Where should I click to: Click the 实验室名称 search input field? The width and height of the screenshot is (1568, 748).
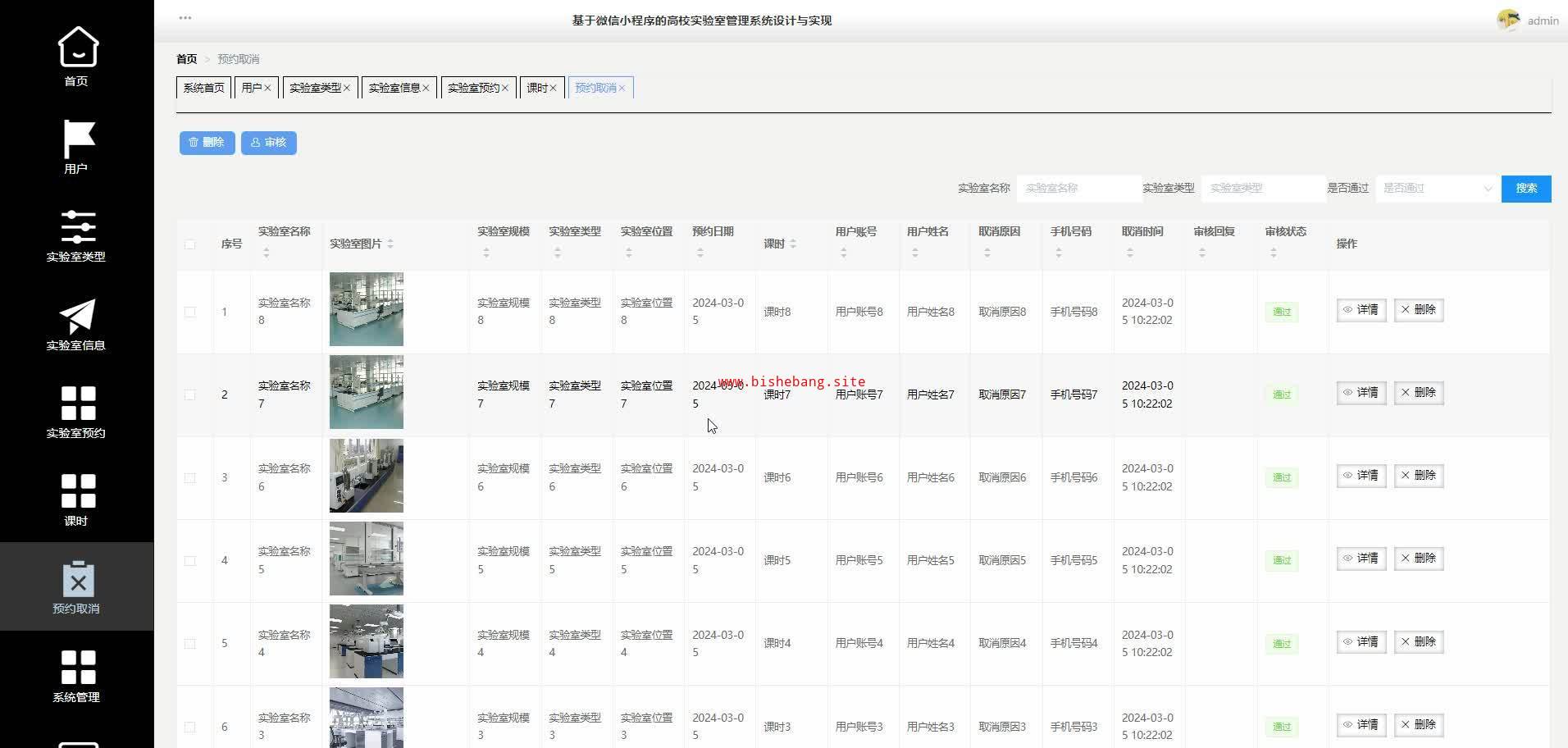click(x=1078, y=189)
